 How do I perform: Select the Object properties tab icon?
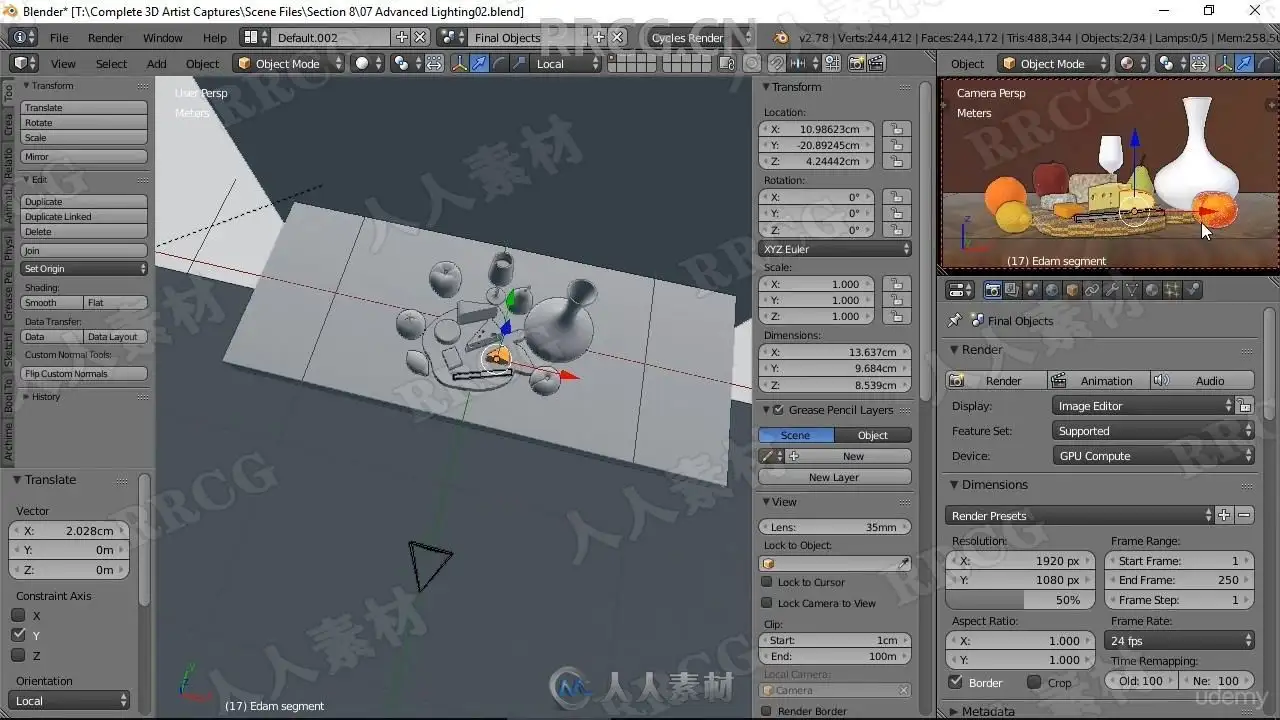[1072, 290]
